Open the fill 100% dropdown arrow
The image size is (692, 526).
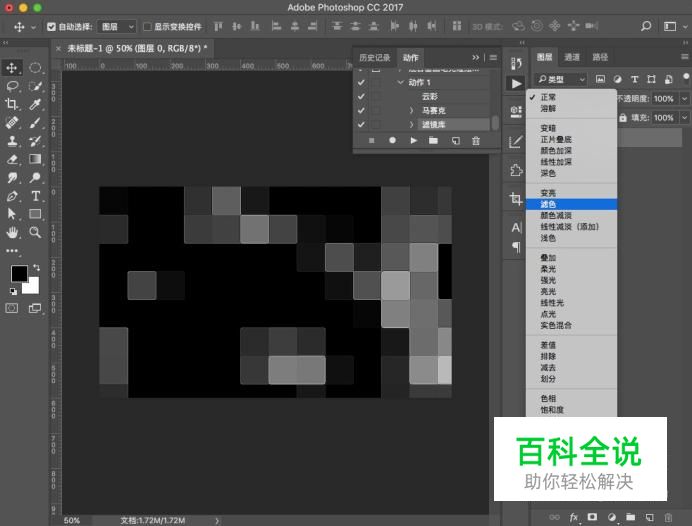tap(684, 117)
